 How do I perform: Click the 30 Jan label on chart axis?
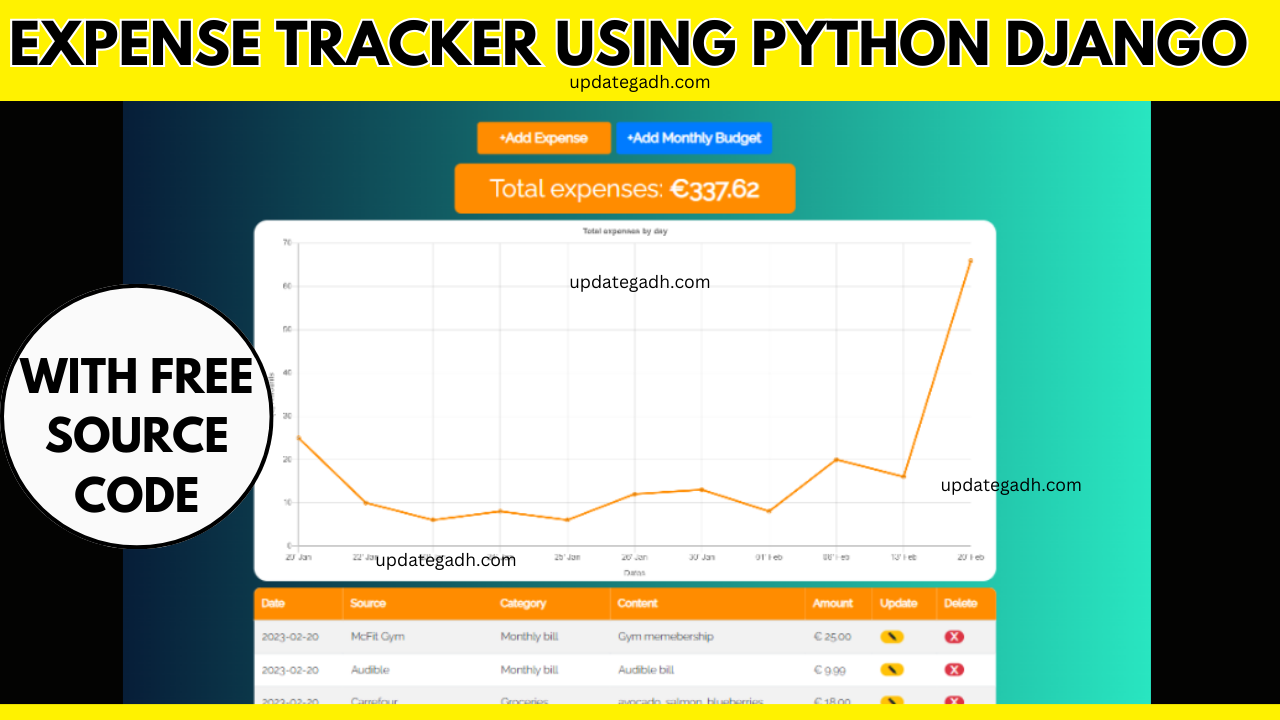coord(701,556)
